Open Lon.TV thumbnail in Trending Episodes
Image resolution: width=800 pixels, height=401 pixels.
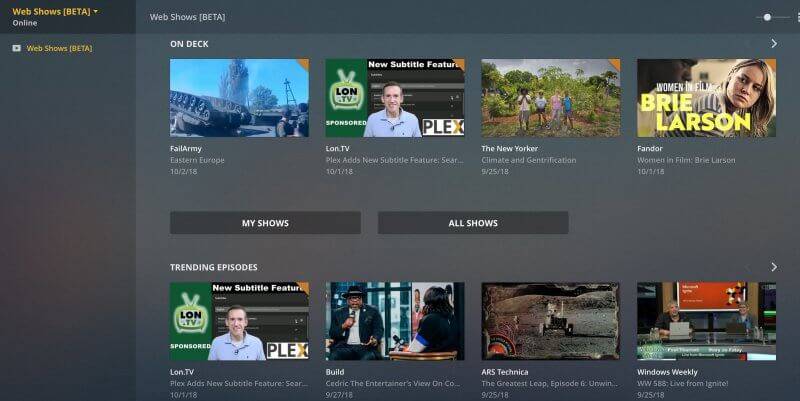pyautogui.click(x=239, y=321)
